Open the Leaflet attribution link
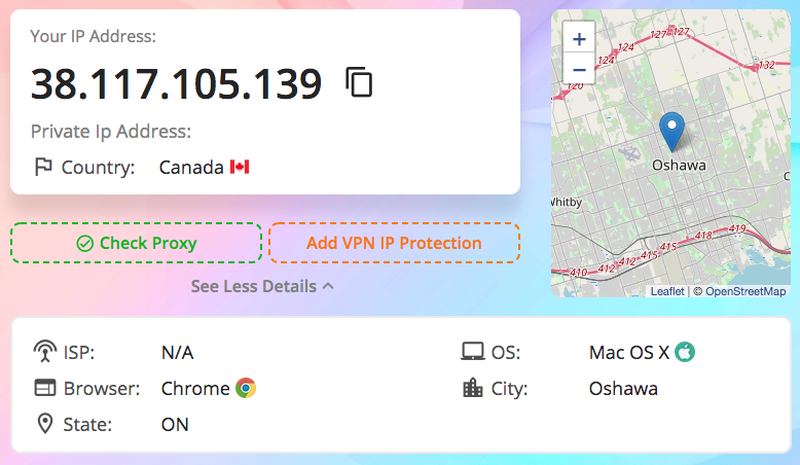Viewport: 800px width, 465px height. pyautogui.click(x=667, y=291)
